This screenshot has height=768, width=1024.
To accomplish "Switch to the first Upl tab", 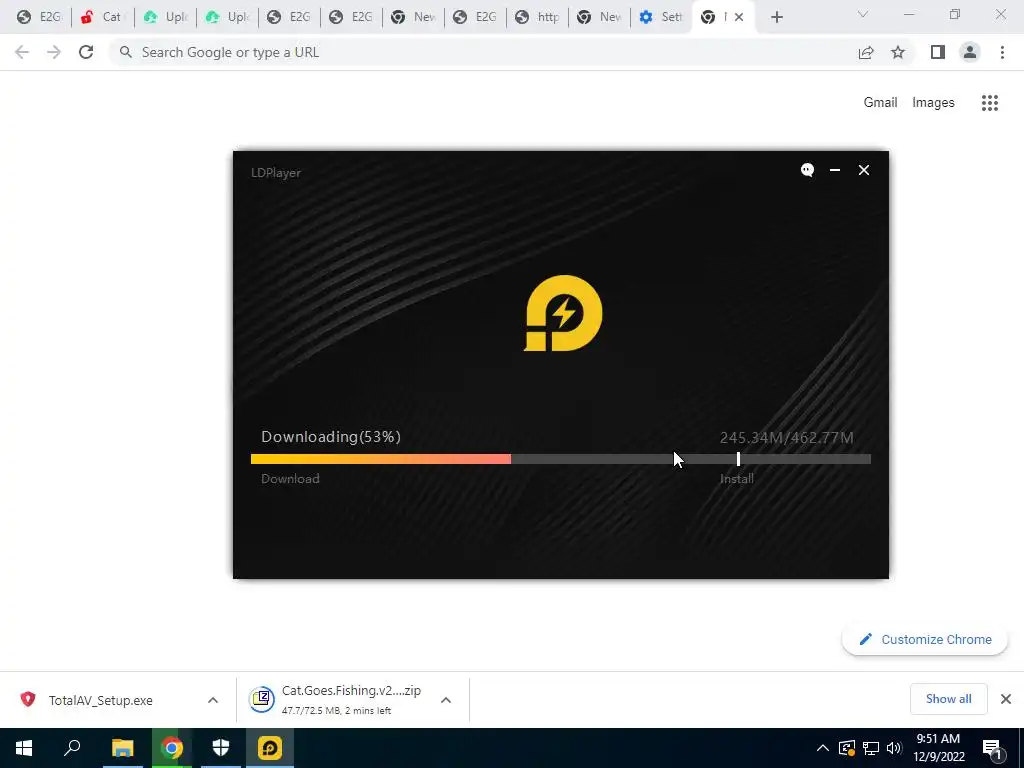I will click(165, 17).
